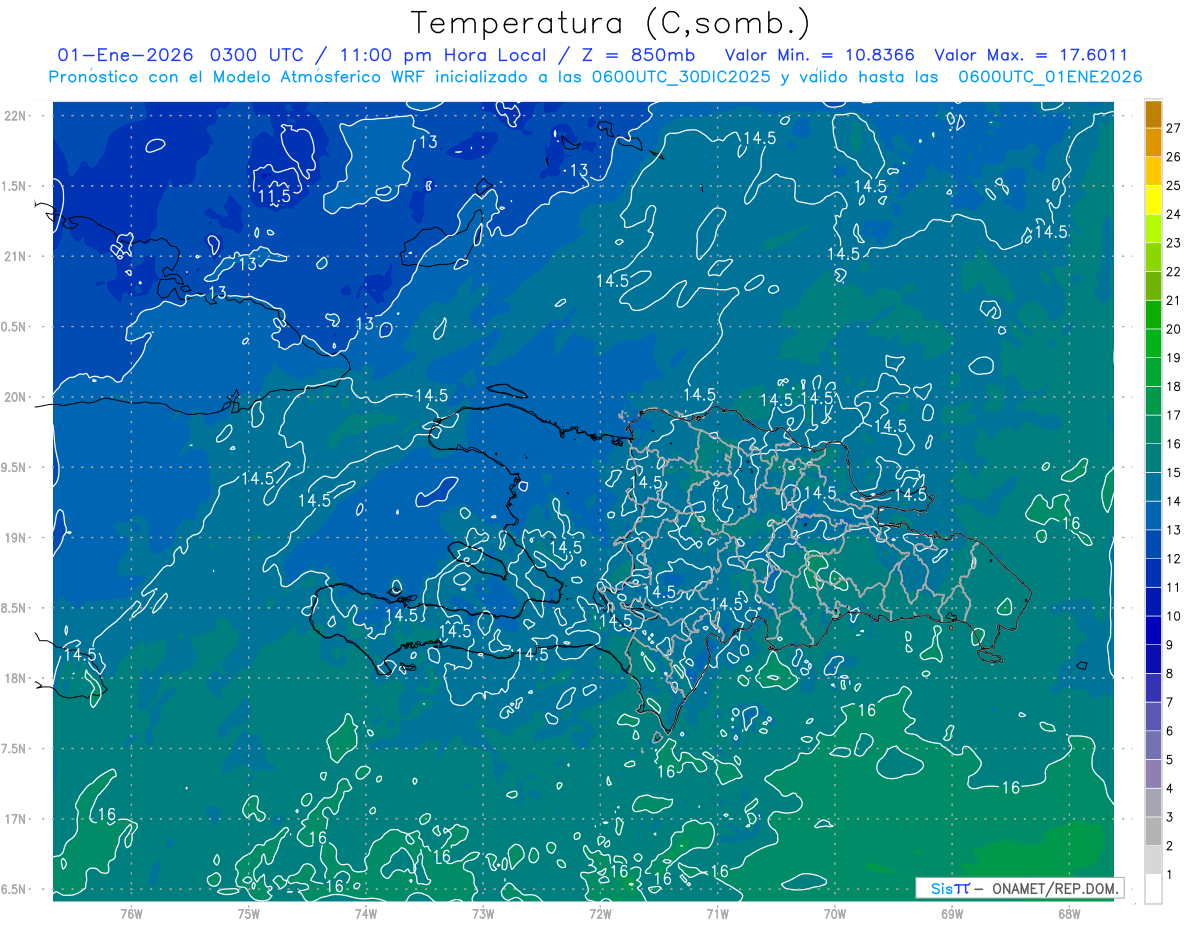Click the legend value "25"
The image size is (1200, 927).
(x=1174, y=185)
